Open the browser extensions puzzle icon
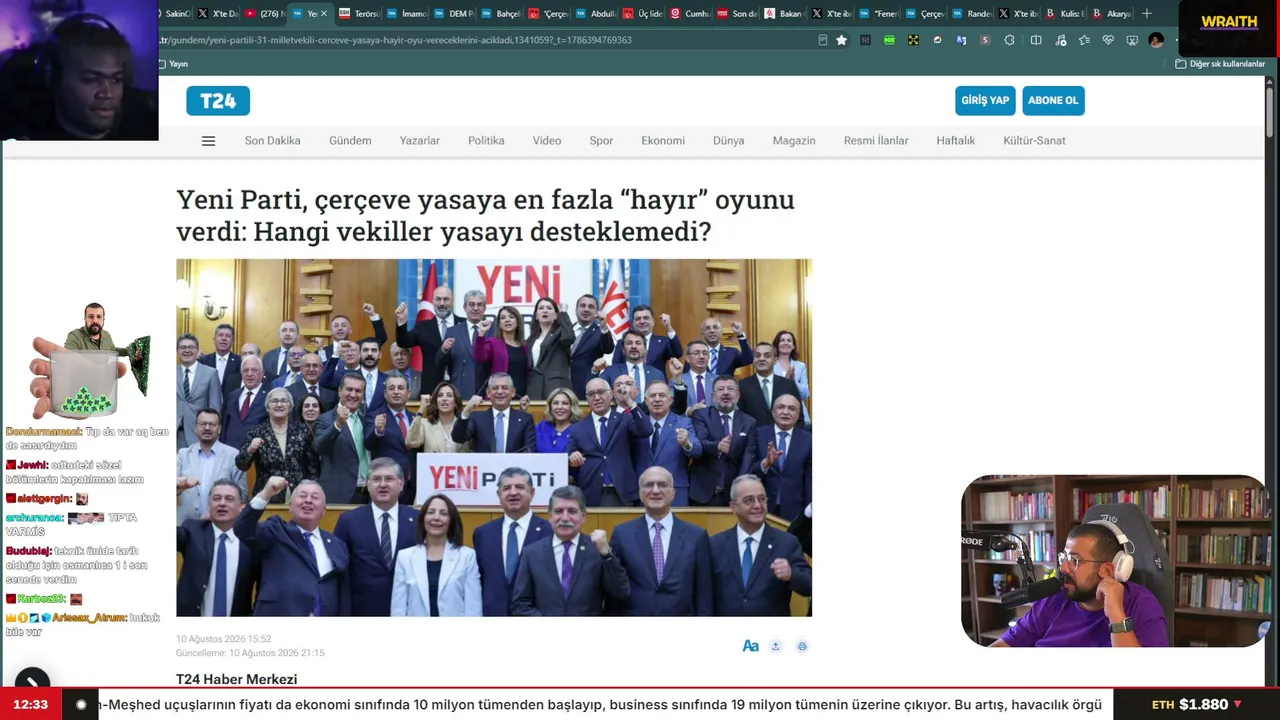 pos(1009,40)
